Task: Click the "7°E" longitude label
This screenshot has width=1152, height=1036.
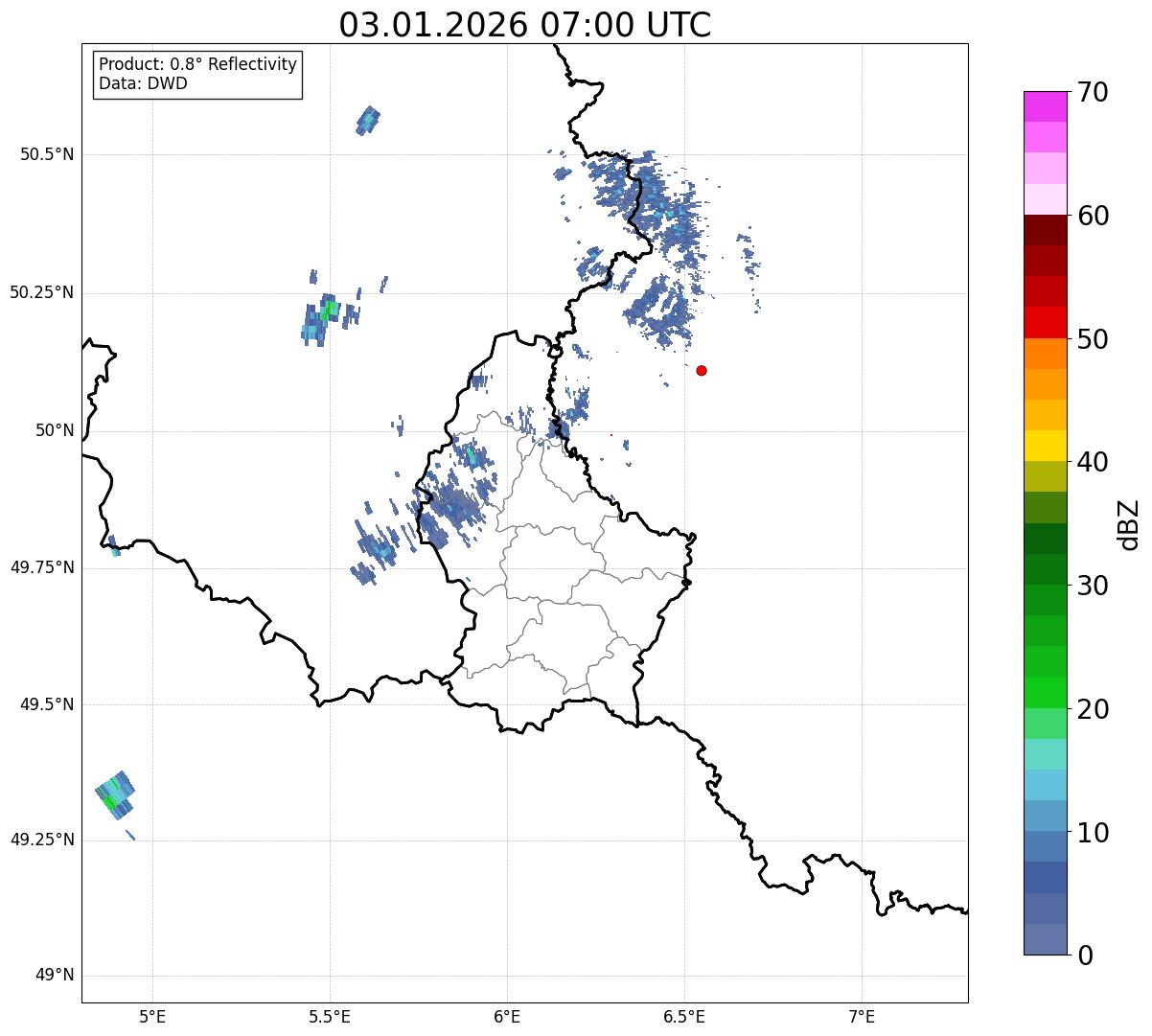Action: point(862,1017)
